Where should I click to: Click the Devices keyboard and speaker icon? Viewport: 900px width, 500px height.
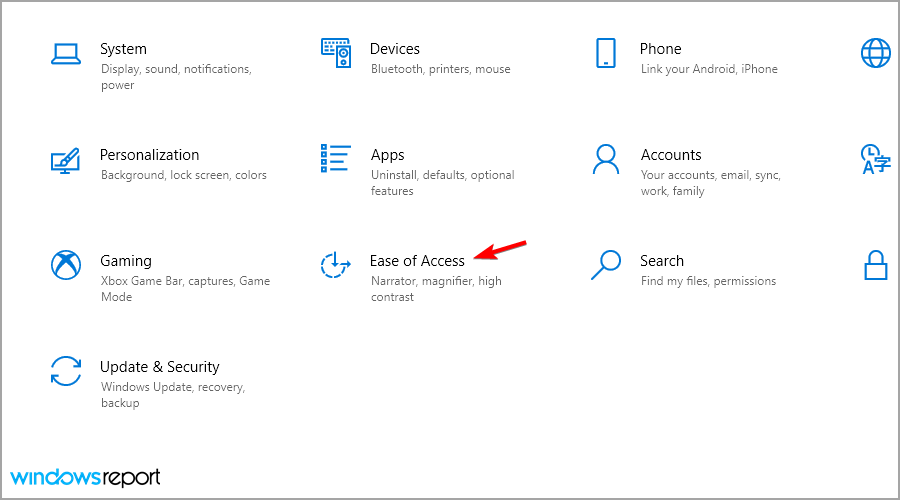[336, 53]
